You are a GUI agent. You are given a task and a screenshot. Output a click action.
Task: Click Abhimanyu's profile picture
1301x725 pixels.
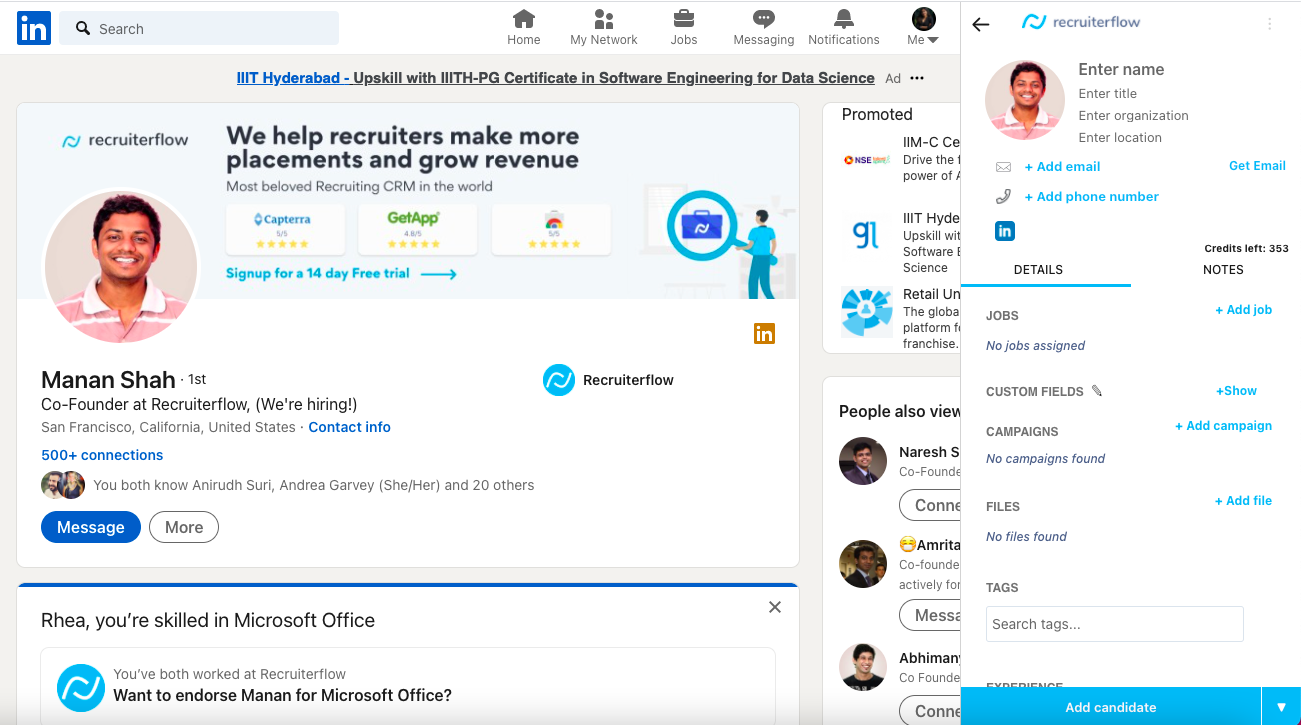click(x=863, y=667)
